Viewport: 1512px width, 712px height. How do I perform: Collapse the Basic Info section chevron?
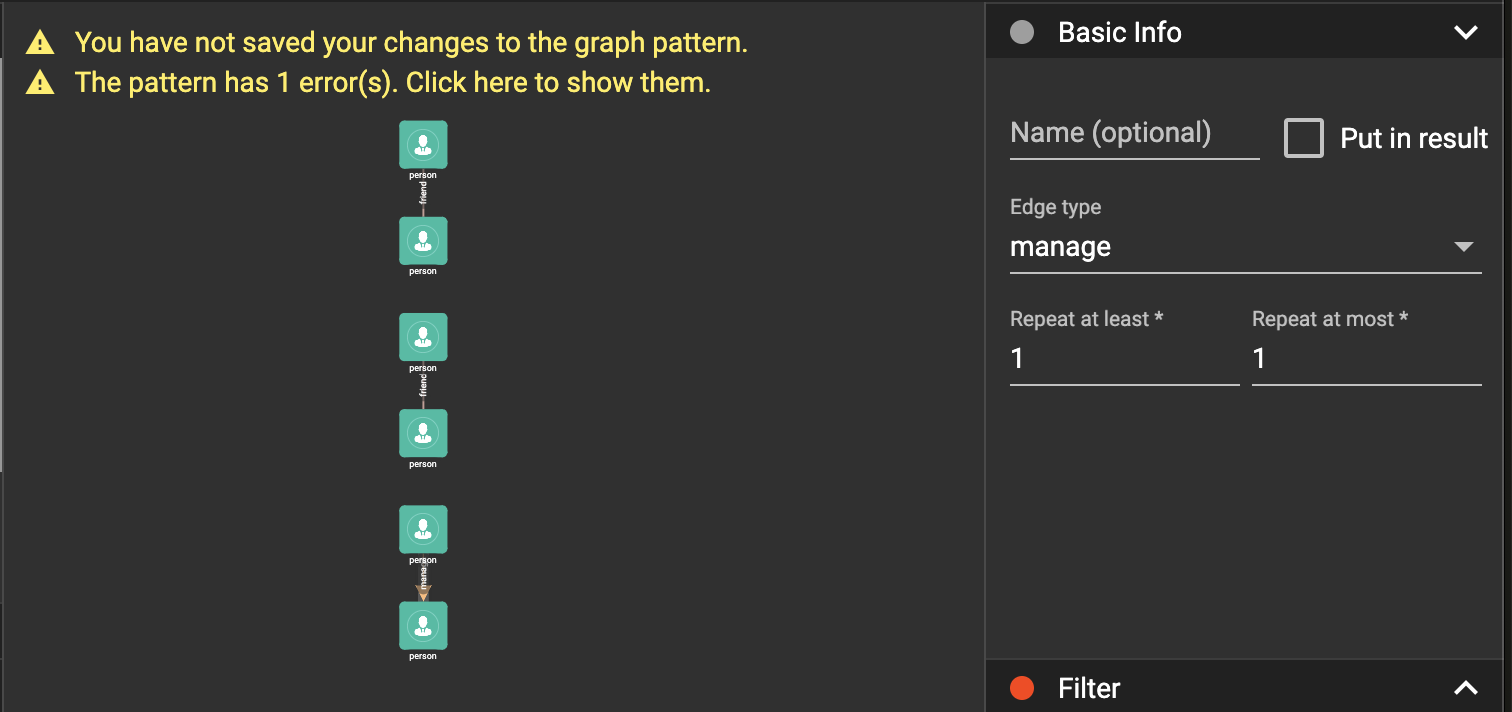coord(1465,33)
